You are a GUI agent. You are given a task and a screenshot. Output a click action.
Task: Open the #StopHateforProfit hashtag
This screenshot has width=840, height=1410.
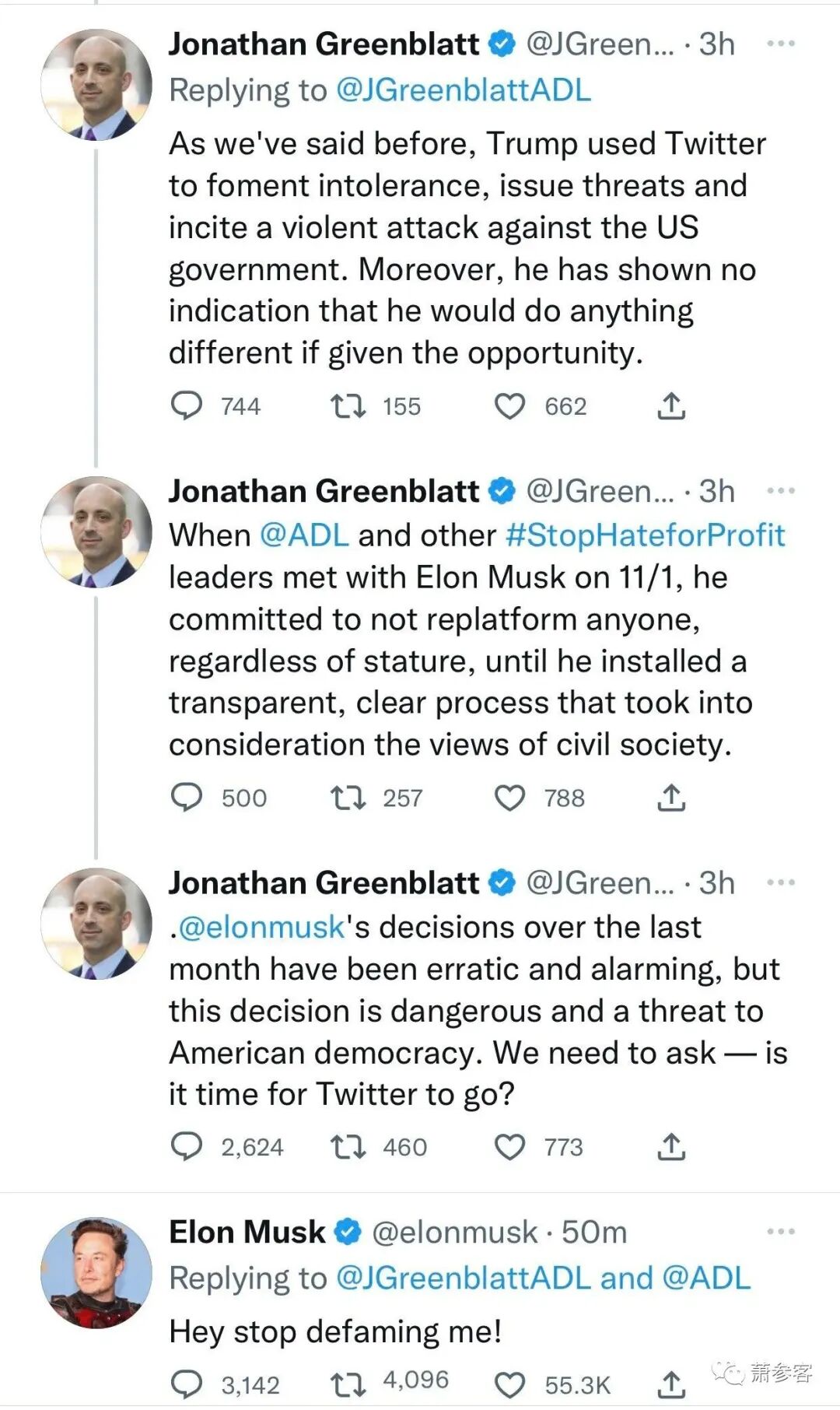click(645, 535)
